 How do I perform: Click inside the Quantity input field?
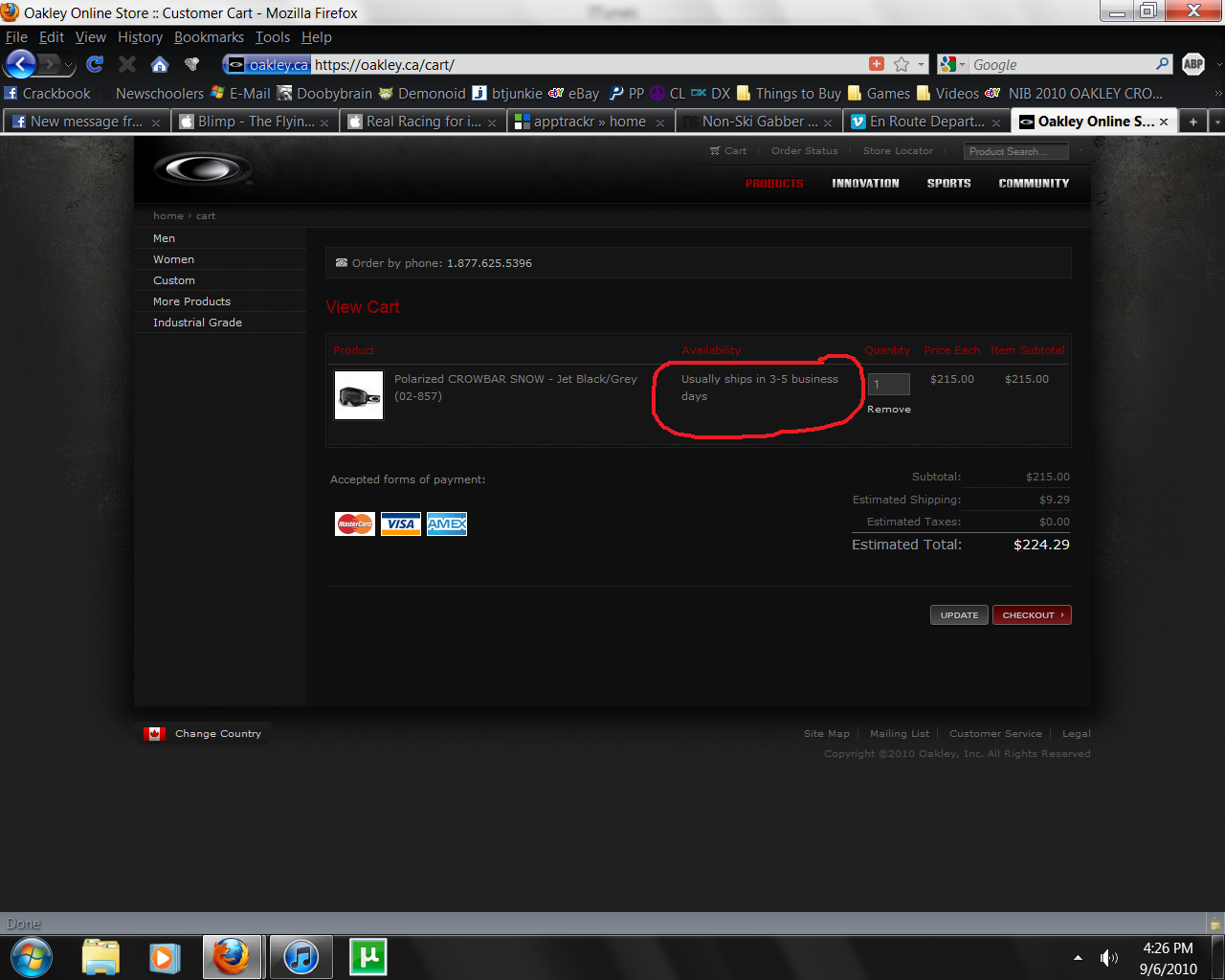[888, 384]
